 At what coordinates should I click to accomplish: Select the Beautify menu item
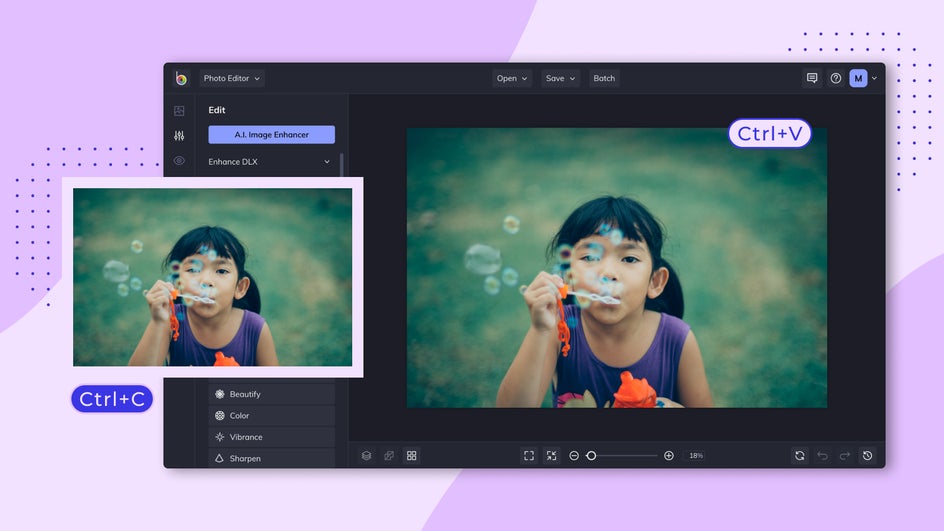click(272, 394)
